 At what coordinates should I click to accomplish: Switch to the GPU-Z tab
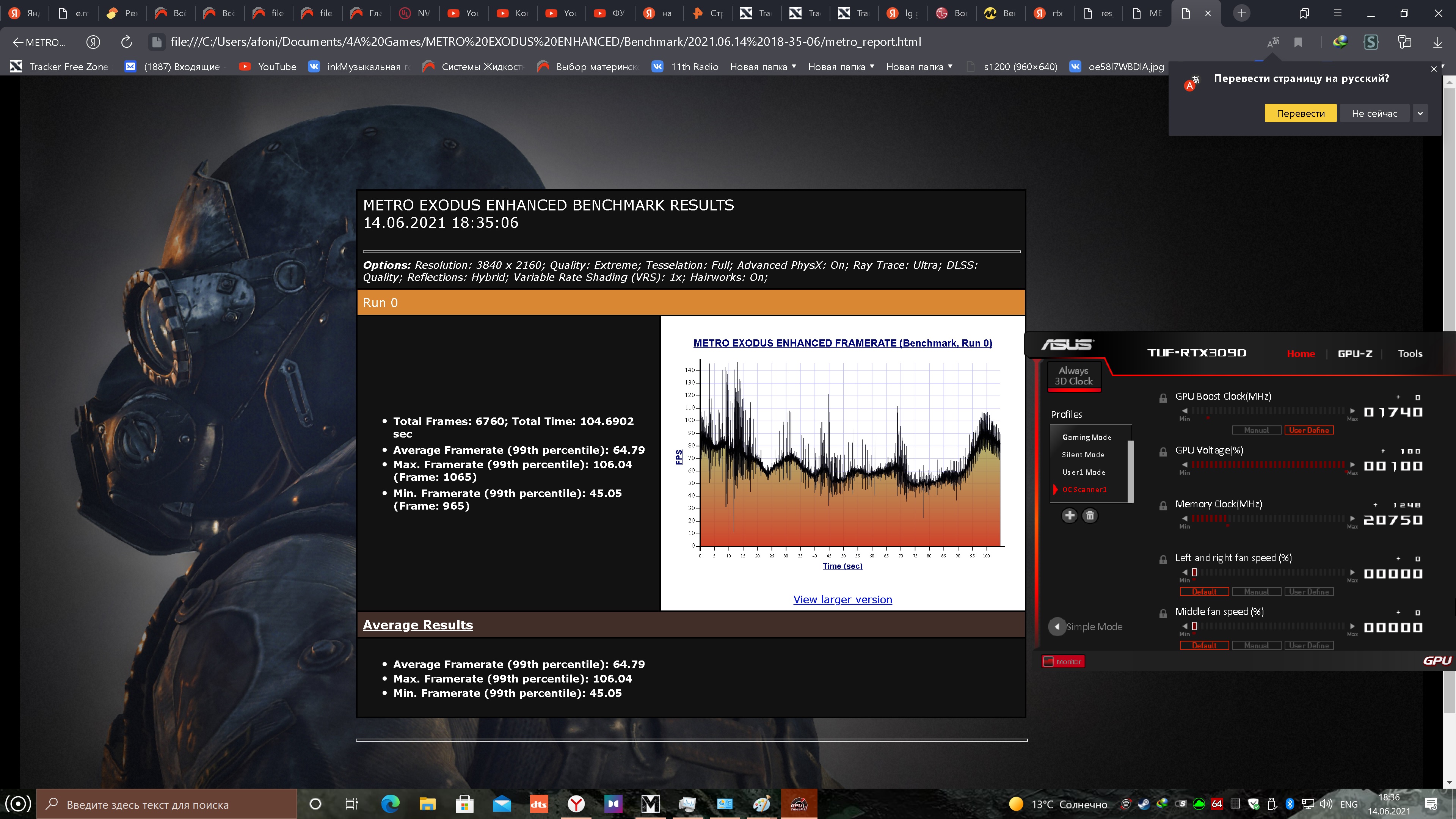point(1354,354)
